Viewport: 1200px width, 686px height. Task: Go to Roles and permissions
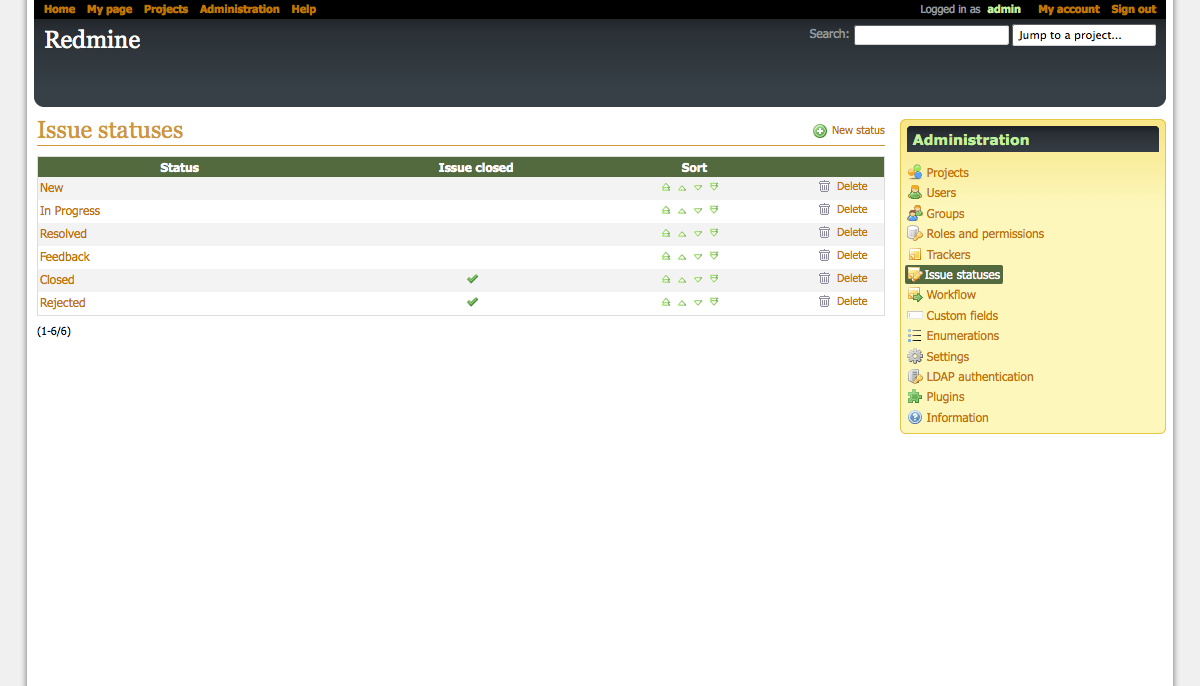click(976, 234)
